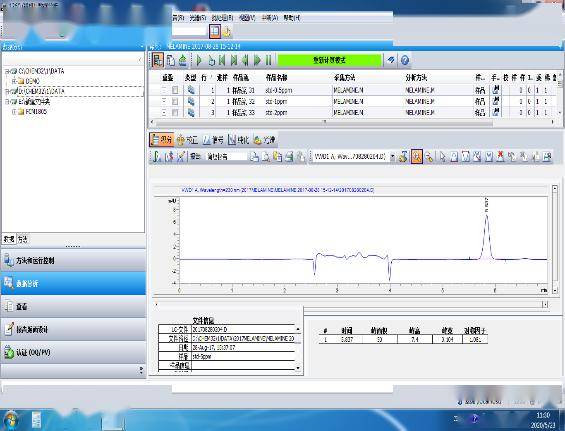
Task: Click the Windows Start button
Action: click(x=11, y=420)
